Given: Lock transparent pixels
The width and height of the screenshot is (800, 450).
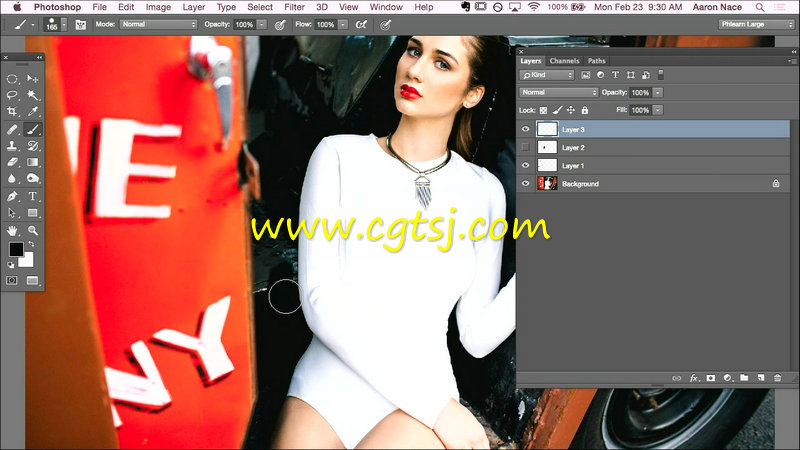Looking at the screenshot, I should click(543, 110).
